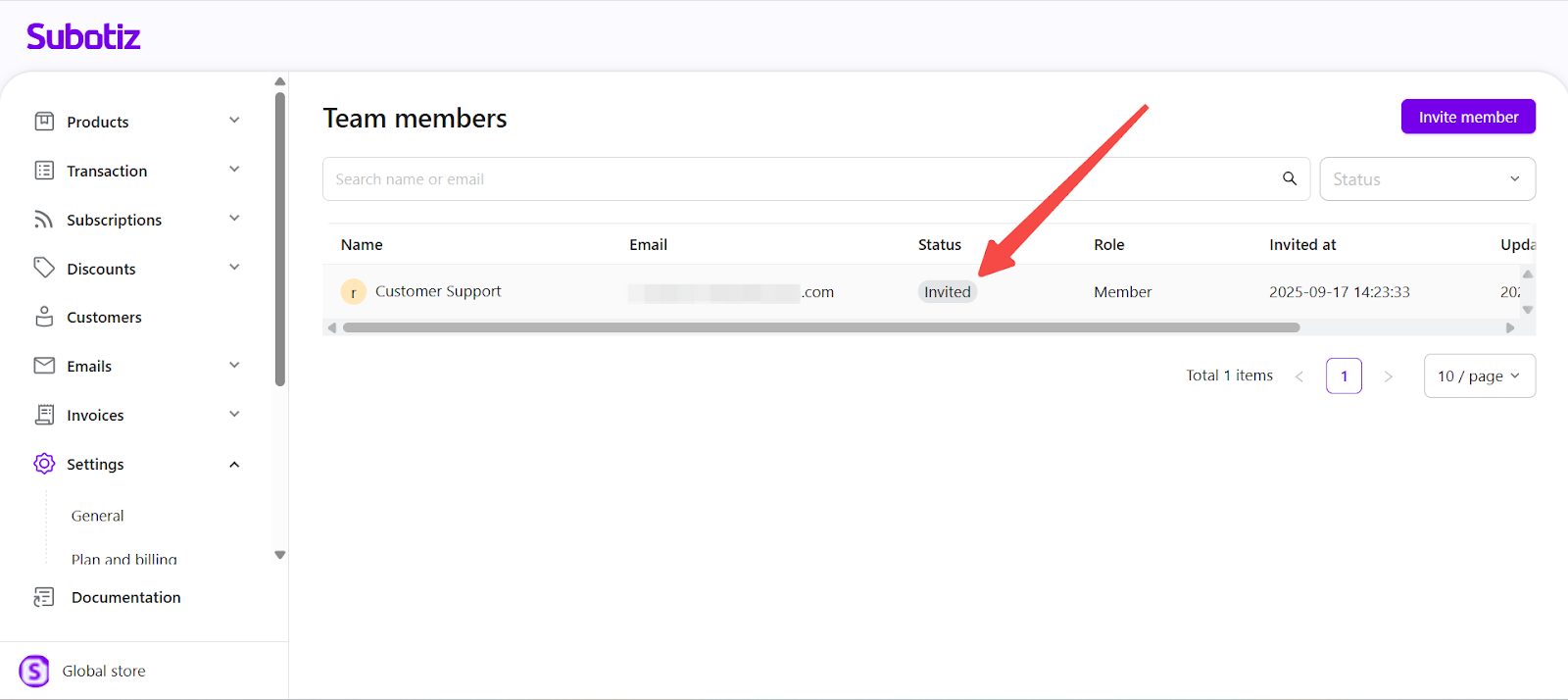Screen dimensions: 1568x700
Task: Click the Invite member button
Action: coord(1468,117)
